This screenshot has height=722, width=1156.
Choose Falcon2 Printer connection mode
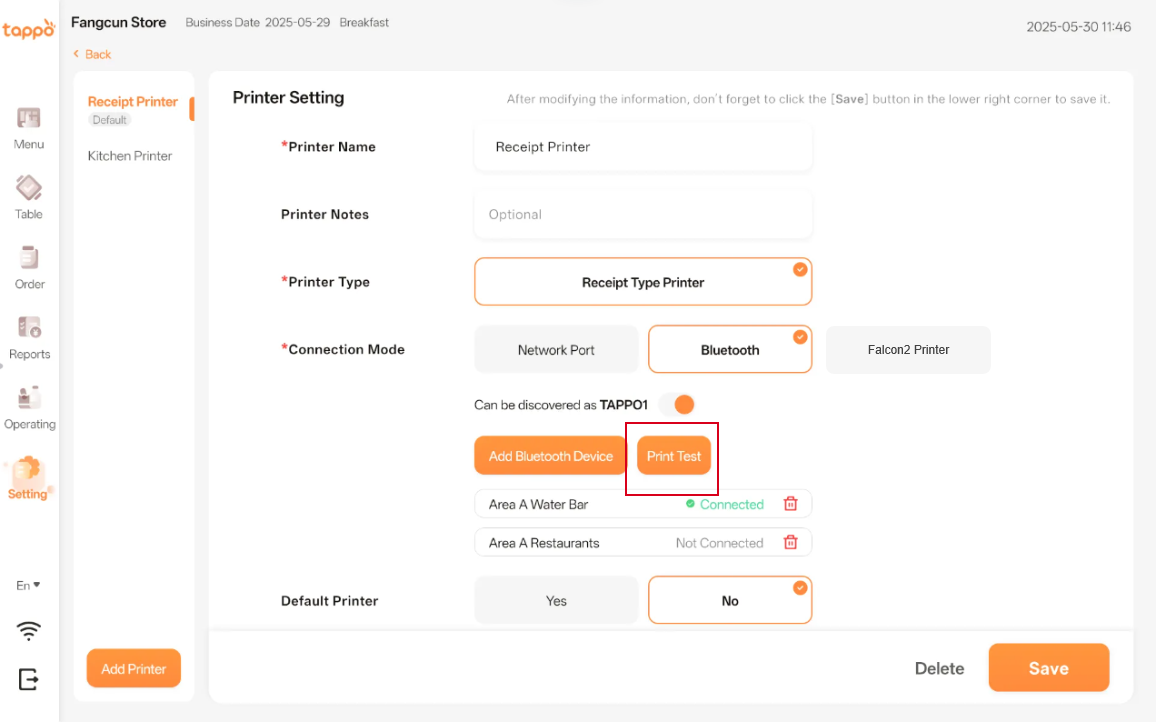point(908,350)
